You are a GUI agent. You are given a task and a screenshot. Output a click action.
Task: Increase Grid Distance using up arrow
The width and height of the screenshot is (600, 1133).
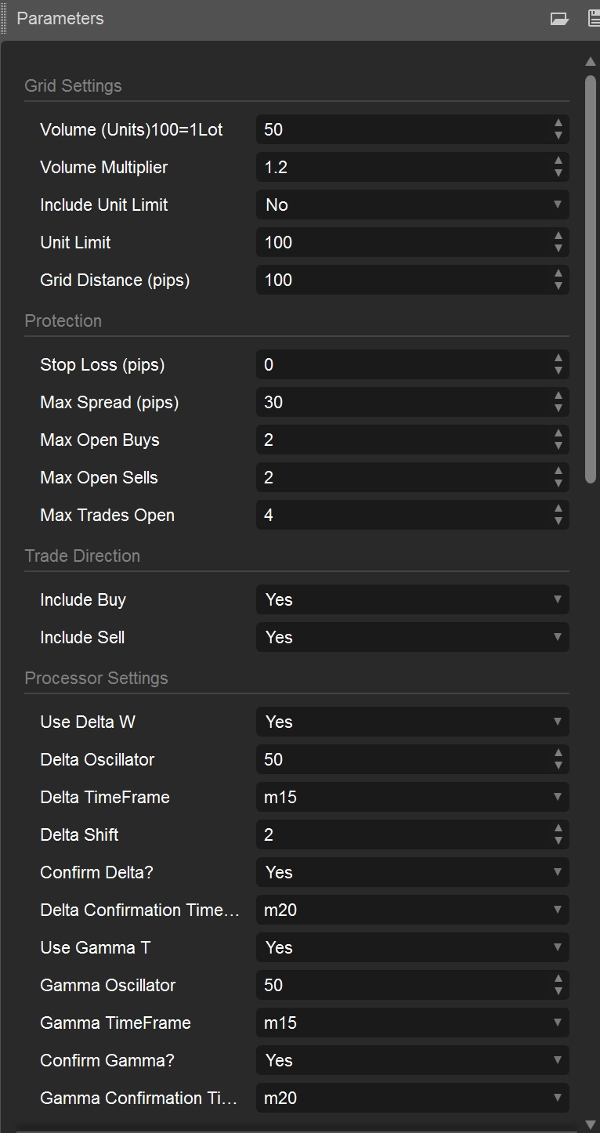point(558,274)
